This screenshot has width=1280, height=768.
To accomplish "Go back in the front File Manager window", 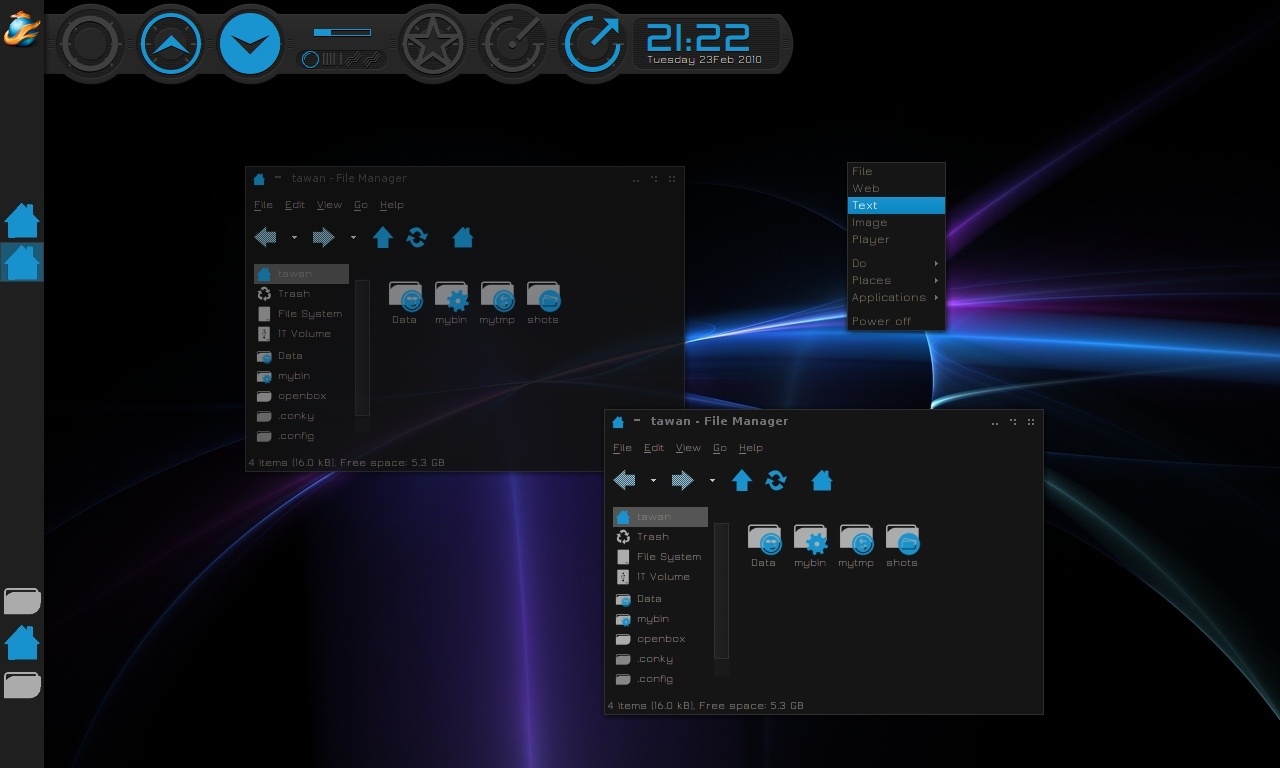I will point(625,481).
